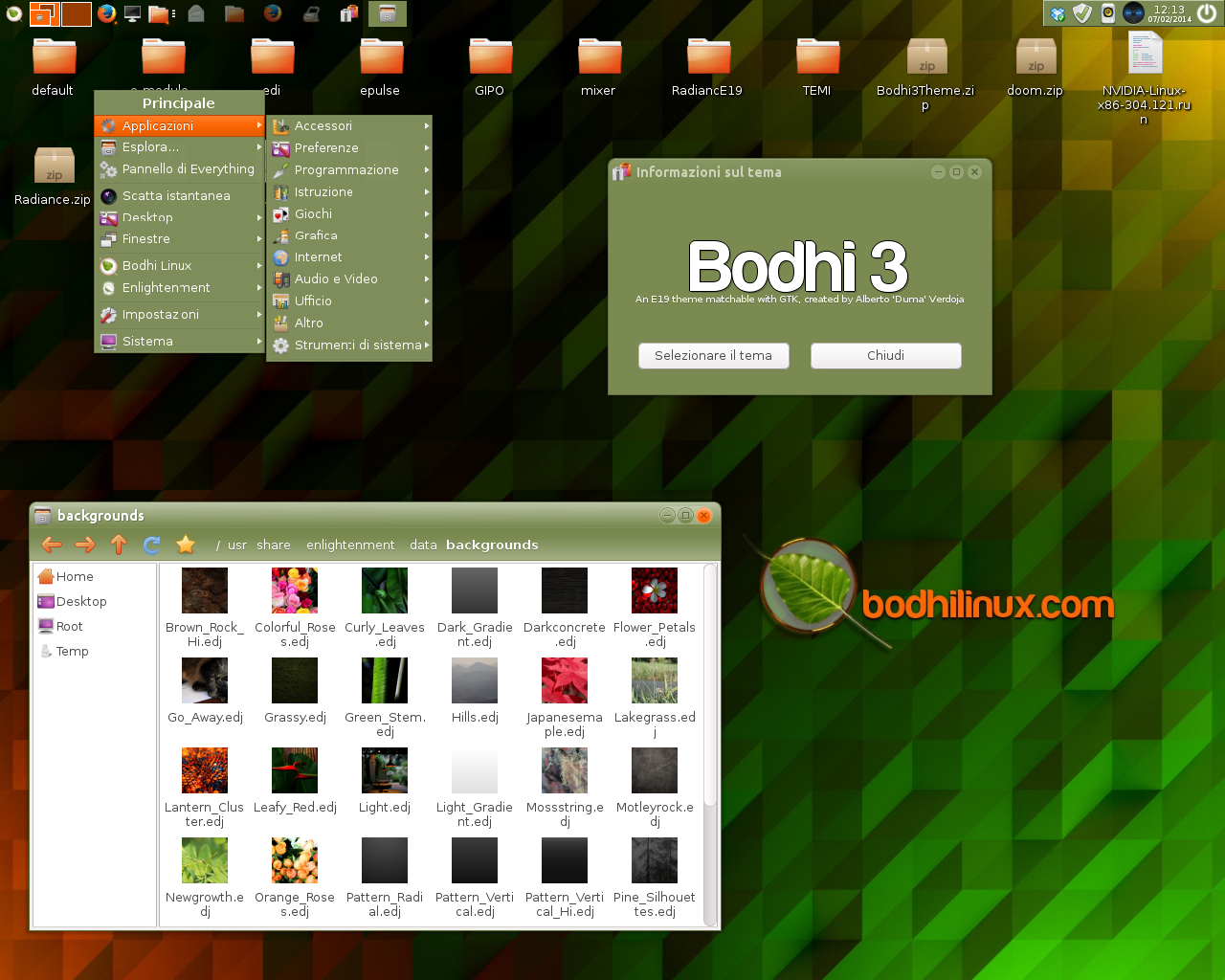Image resolution: width=1225 pixels, height=980 pixels.
Task: Open the doom.zip desktop archive
Action: click(1036, 67)
